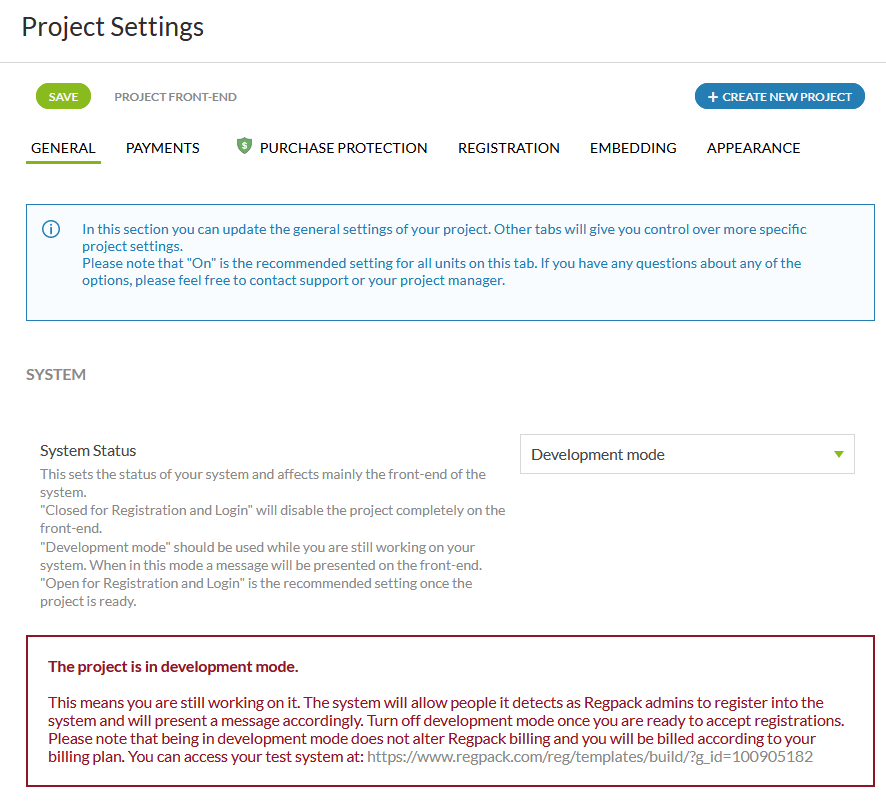Open the Payments tab
The image size is (886, 801).
(163, 148)
